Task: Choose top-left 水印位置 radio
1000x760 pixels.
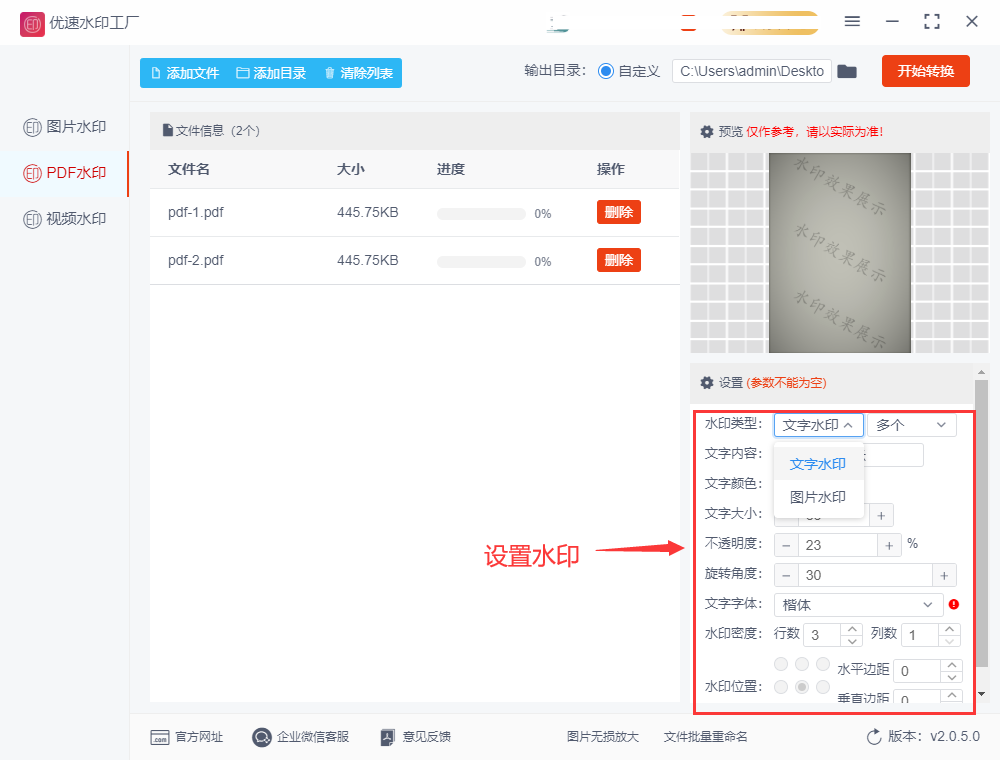Action: (x=781, y=664)
